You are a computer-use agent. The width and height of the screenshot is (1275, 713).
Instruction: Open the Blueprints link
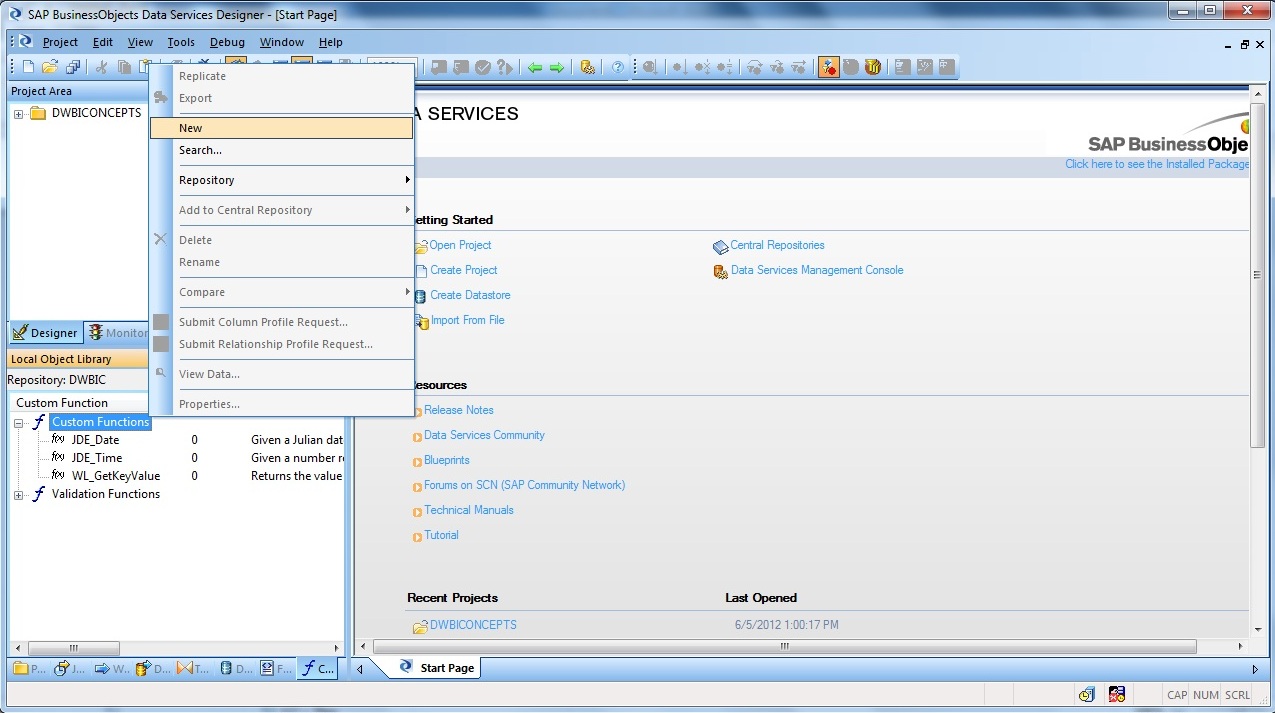pos(447,460)
